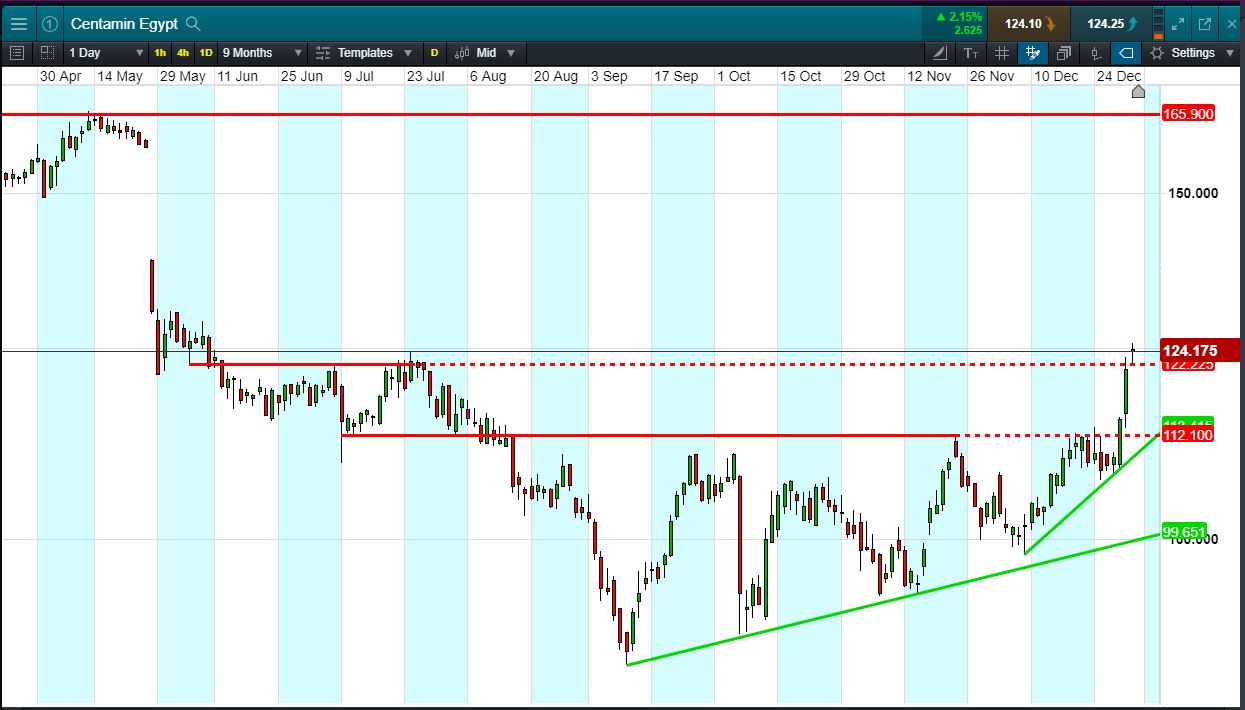The width and height of the screenshot is (1245, 710).
Task: Close the Centamin Egypt chart panel
Action: 1231,23
